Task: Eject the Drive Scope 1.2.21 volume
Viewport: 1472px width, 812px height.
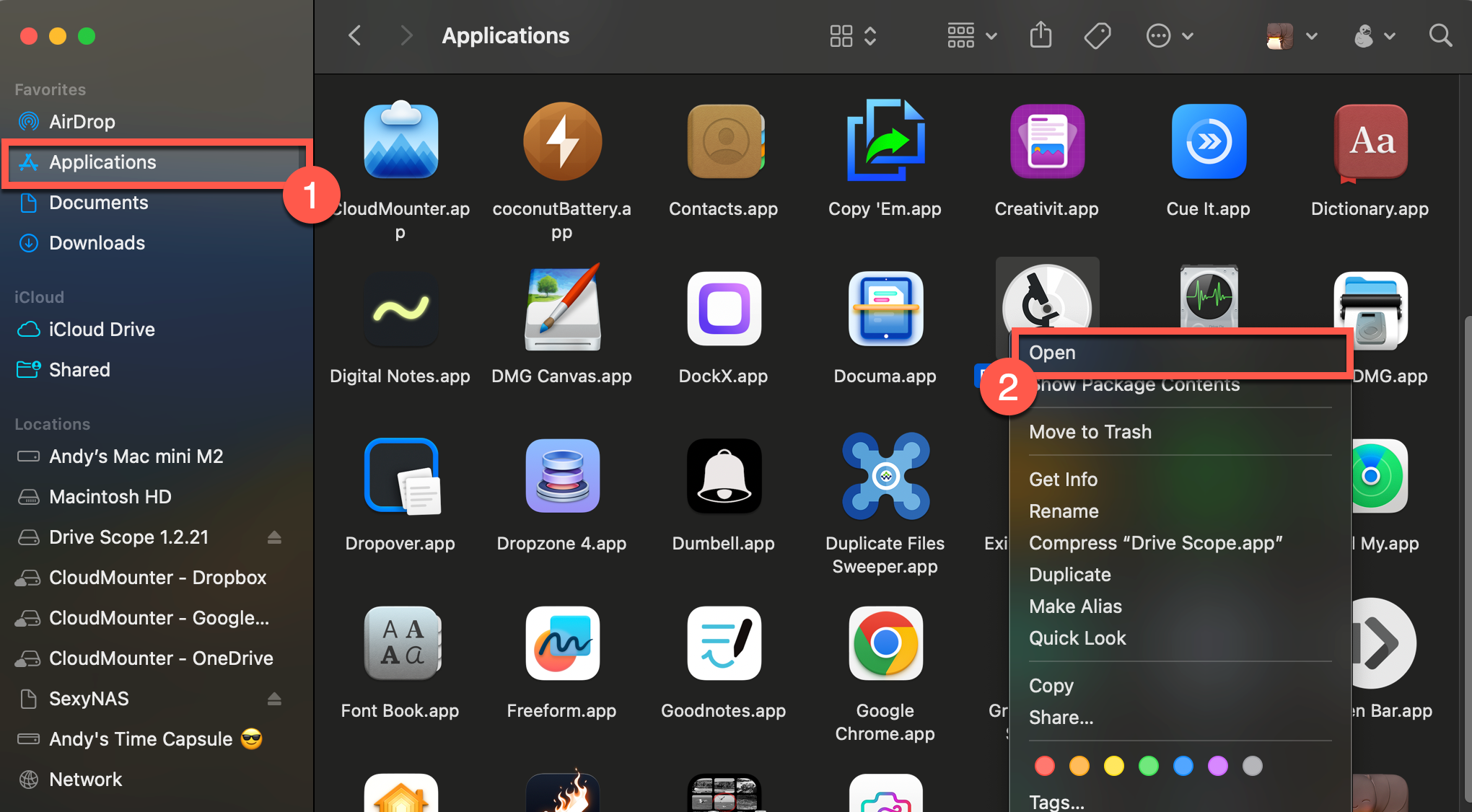Action: [275, 537]
